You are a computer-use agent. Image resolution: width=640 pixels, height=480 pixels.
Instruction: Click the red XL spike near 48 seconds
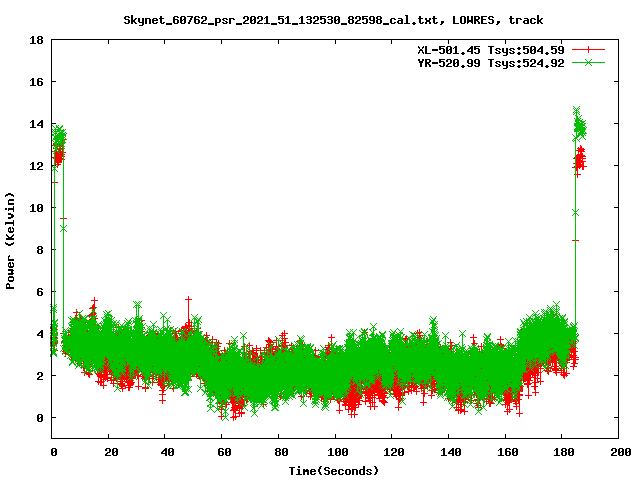point(188,310)
